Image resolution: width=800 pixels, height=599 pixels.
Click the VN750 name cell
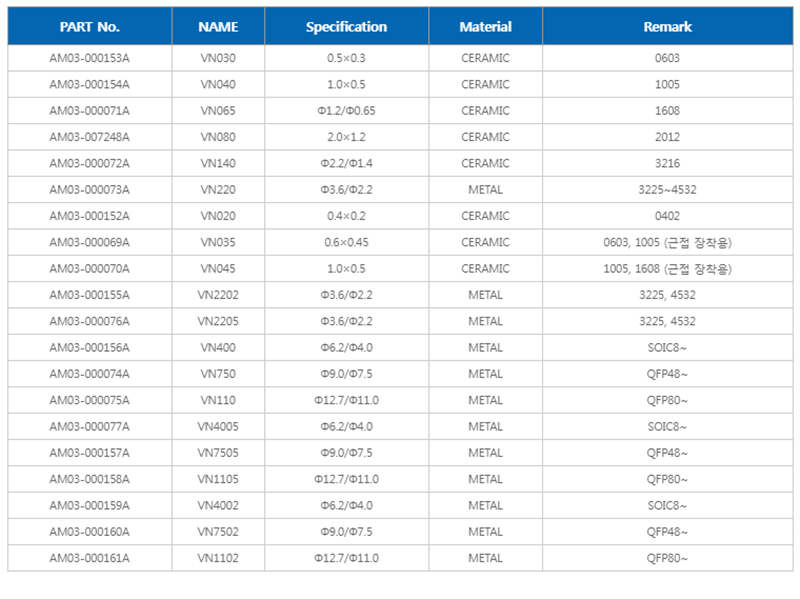[x=218, y=374]
